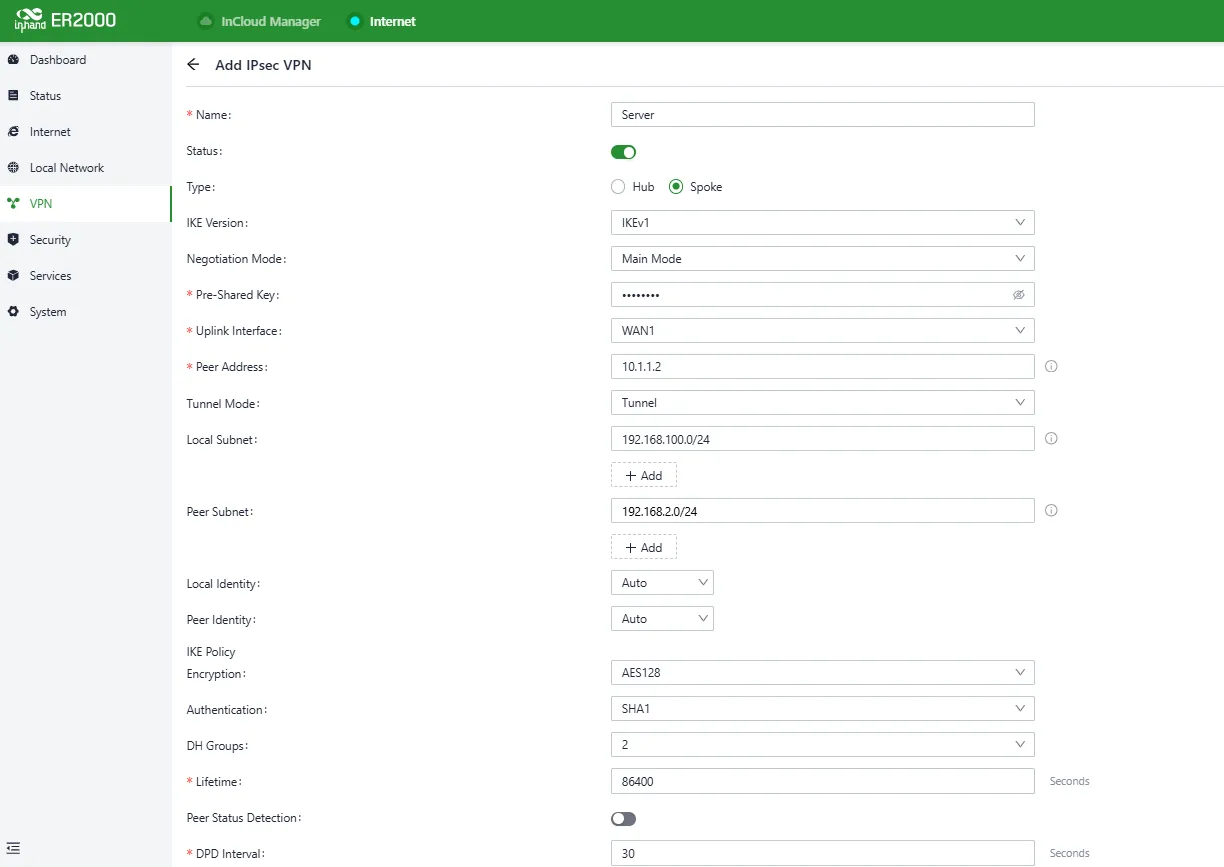Open the Encryption AES128 dropdown
The width and height of the screenshot is (1224, 867).
click(822, 673)
